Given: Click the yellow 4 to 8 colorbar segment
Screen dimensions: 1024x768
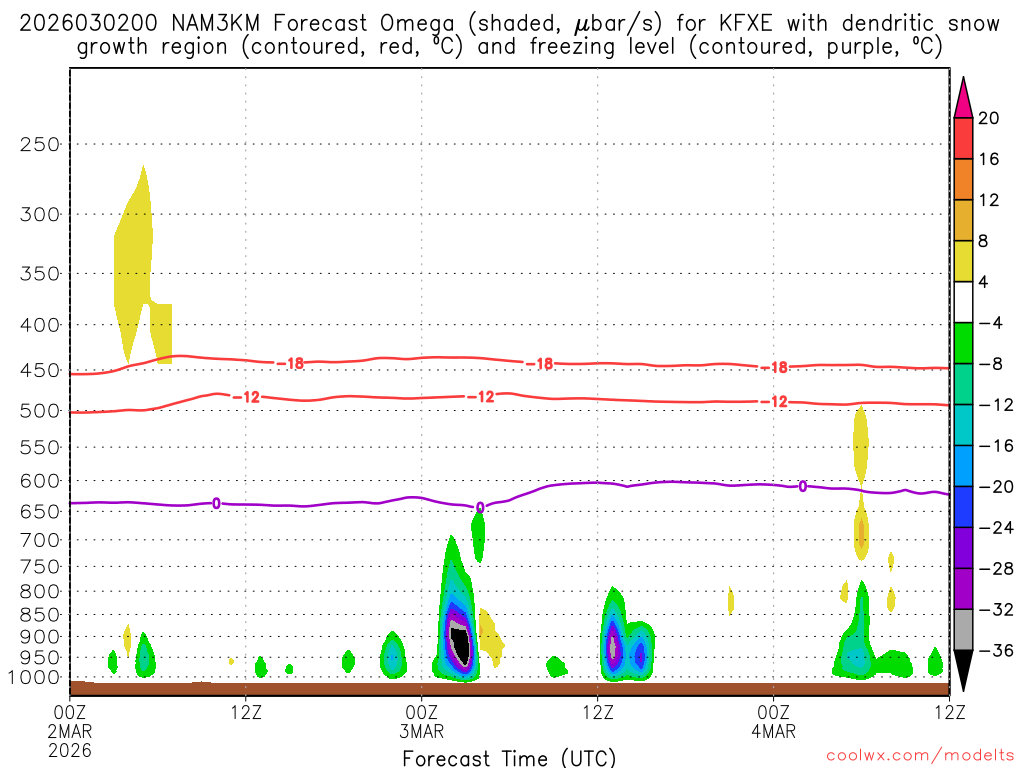Looking at the screenshot, I should coord(963,261).
